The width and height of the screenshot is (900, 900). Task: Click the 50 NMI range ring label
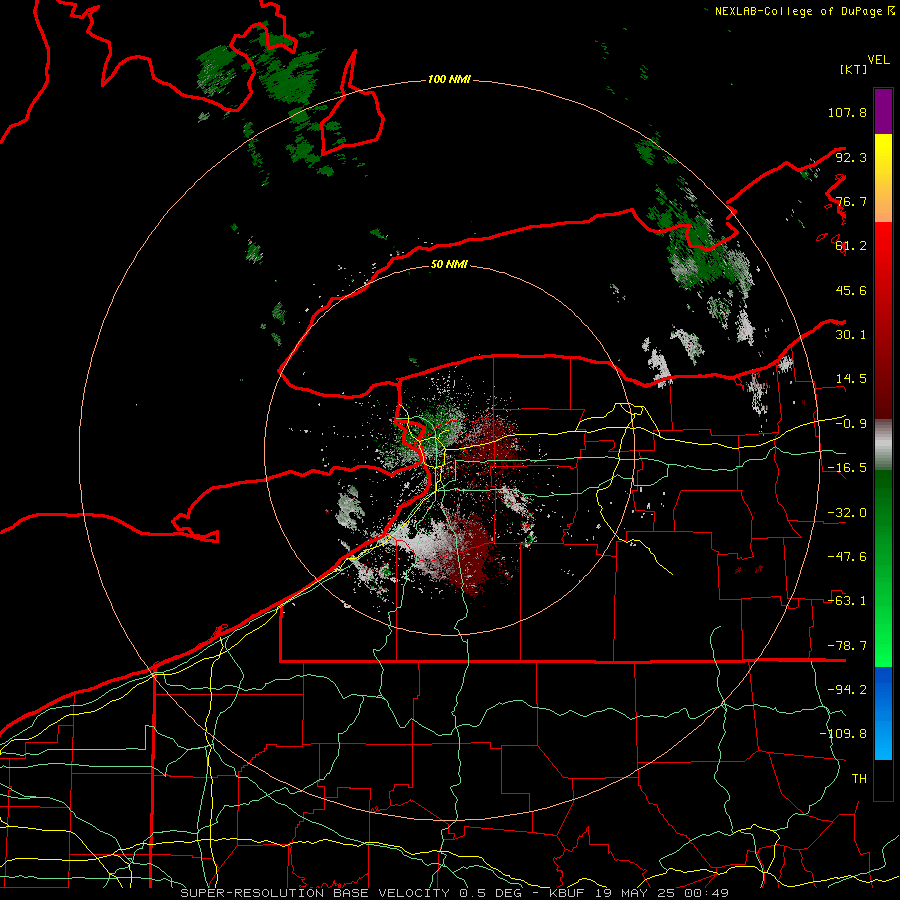pos(449,264)
